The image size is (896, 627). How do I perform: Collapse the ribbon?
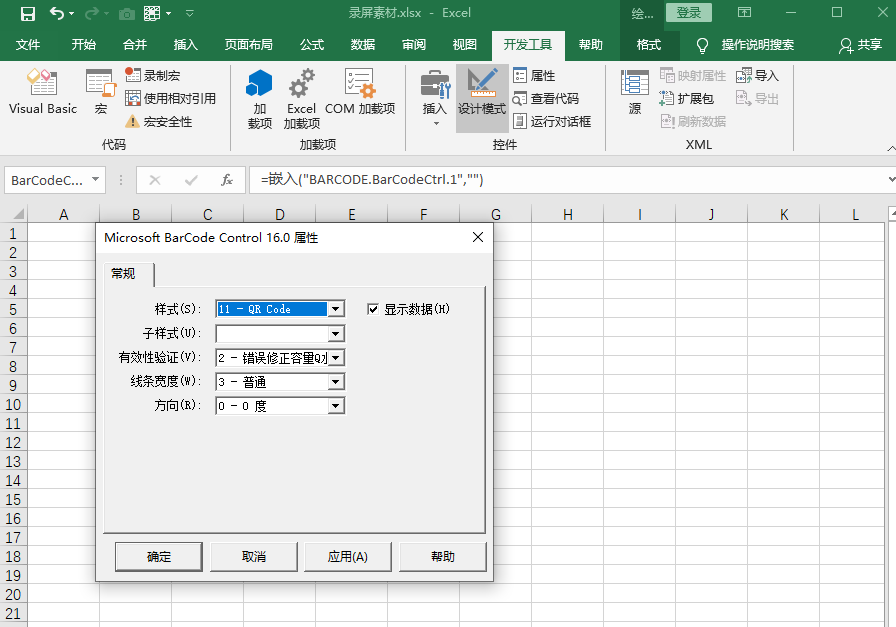coord(891,148)
